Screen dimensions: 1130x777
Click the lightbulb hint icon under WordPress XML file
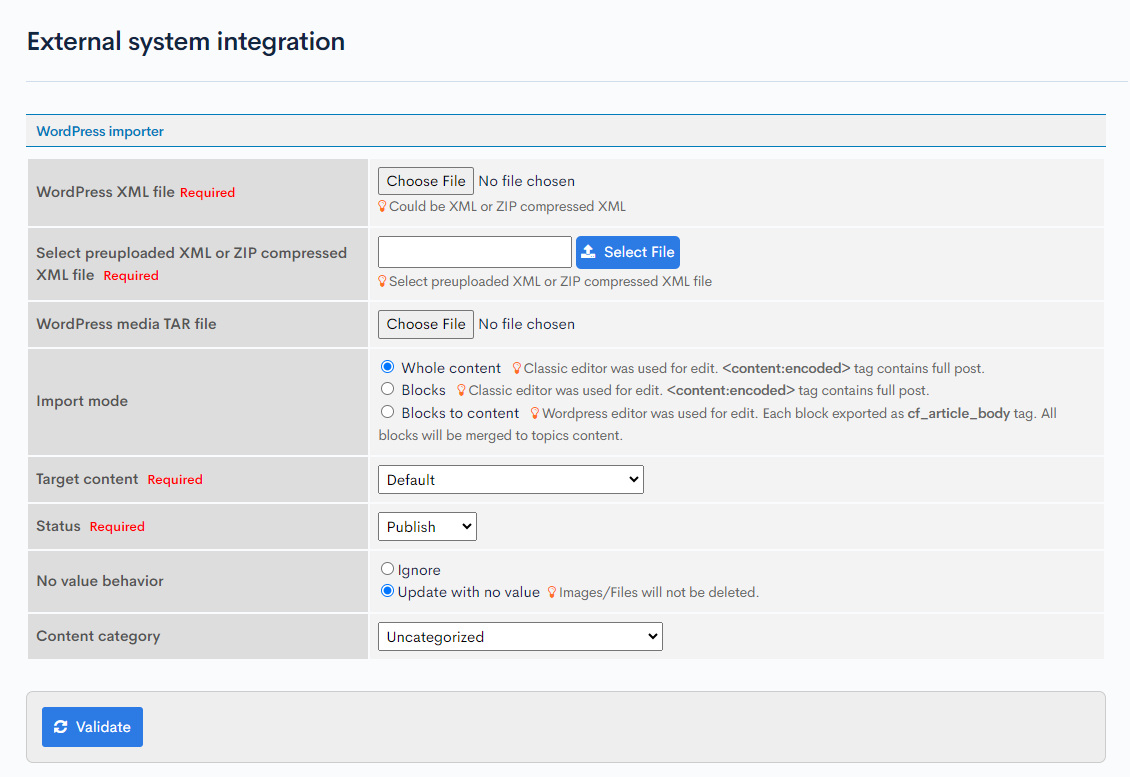(x=382, y=207)
